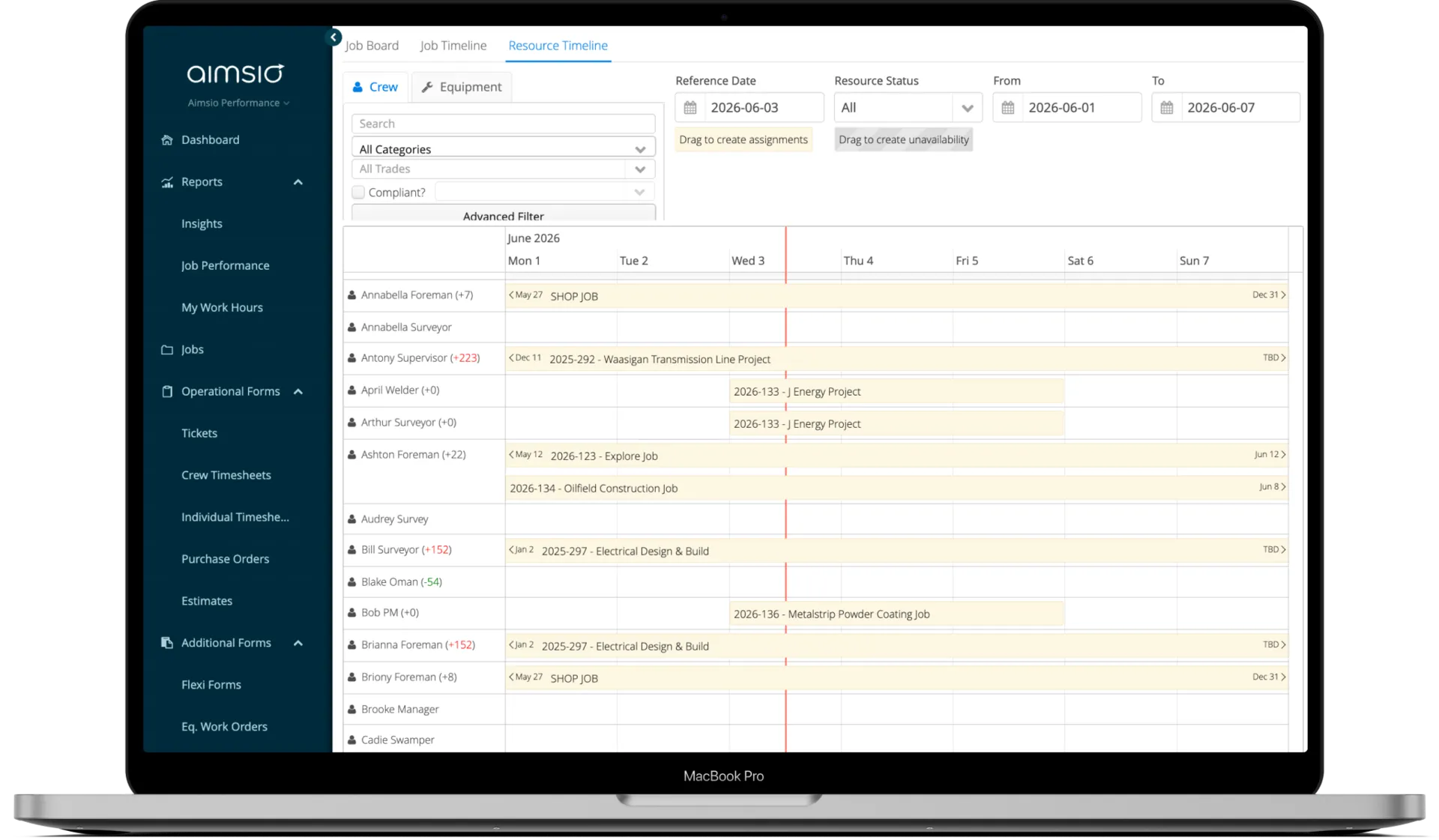The image size is (1439, 840).
Task: Click the person icon for Blake Oman
Action: click(x=352, y=582)
